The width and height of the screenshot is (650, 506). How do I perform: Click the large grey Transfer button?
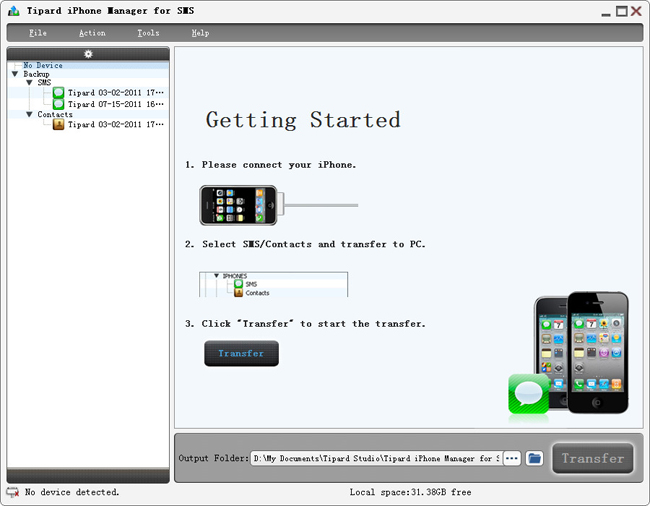click(593, 458)
